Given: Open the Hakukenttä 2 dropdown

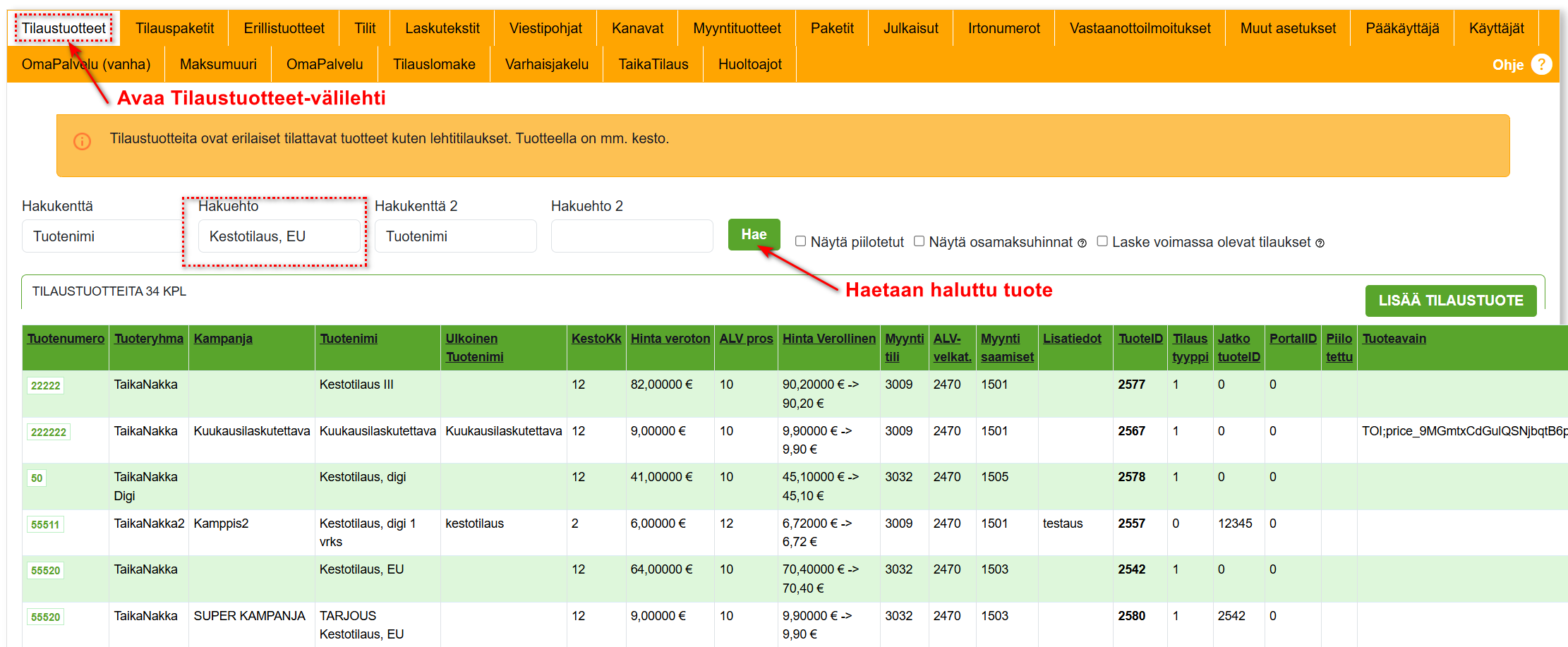Looking at the screenshot, I should [x=455, y=236].
